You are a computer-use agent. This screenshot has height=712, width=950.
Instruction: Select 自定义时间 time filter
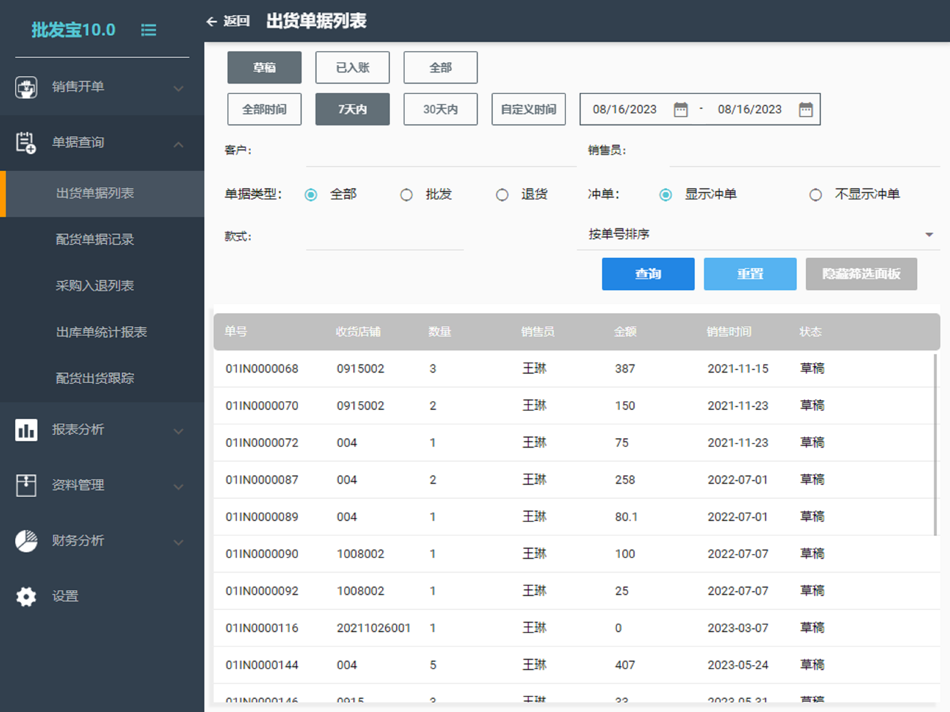[x=528, y=109]
